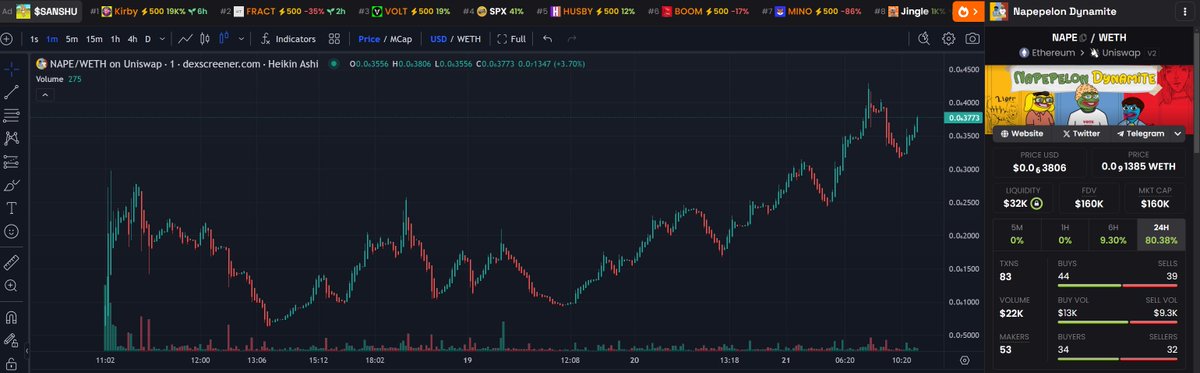1200x373 pixels.
Task: Select the 5M change tab
Action: [x=1017, y=234]
